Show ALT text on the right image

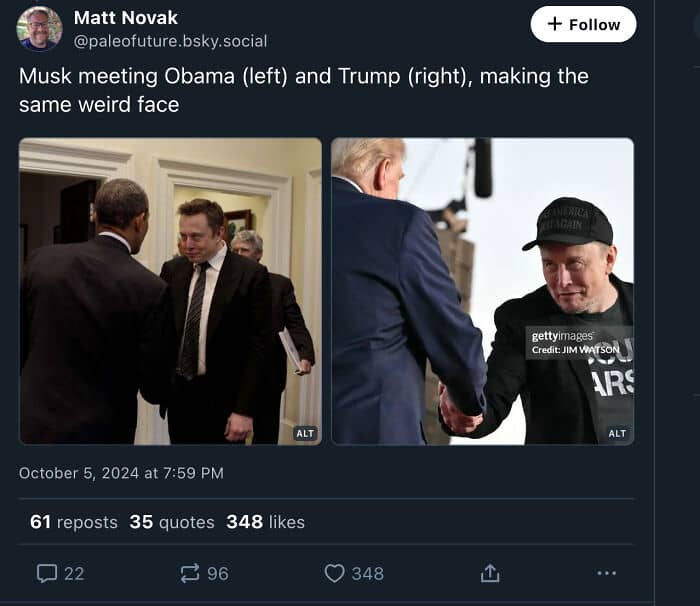617,433
